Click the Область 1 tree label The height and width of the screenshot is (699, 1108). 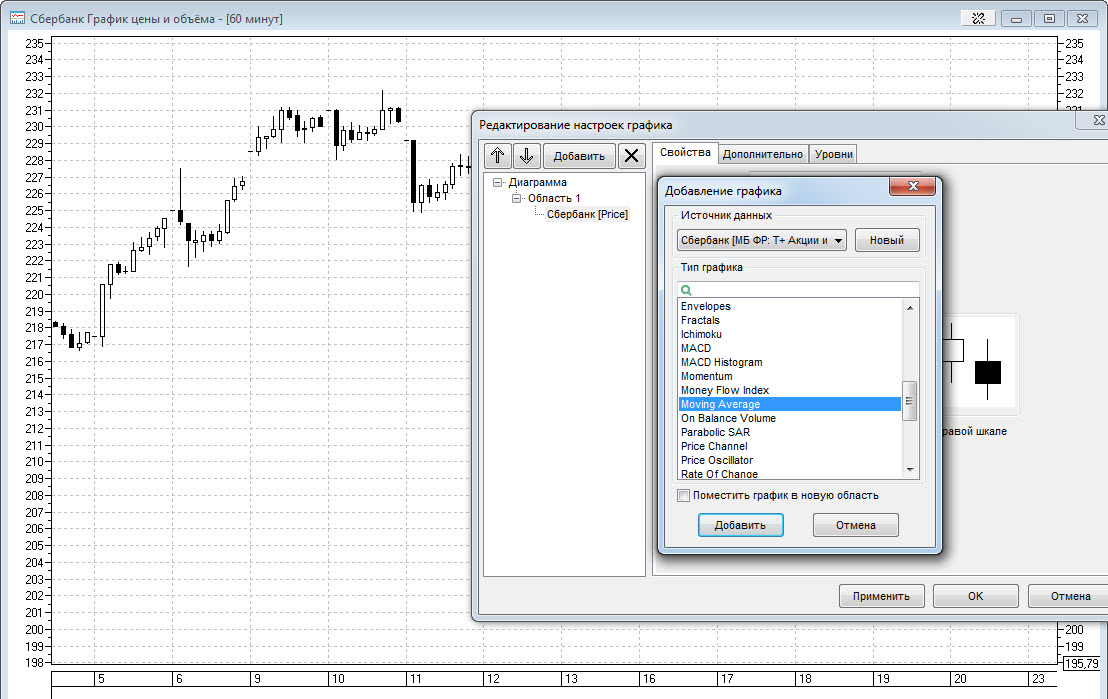click(x=554, y=198)
